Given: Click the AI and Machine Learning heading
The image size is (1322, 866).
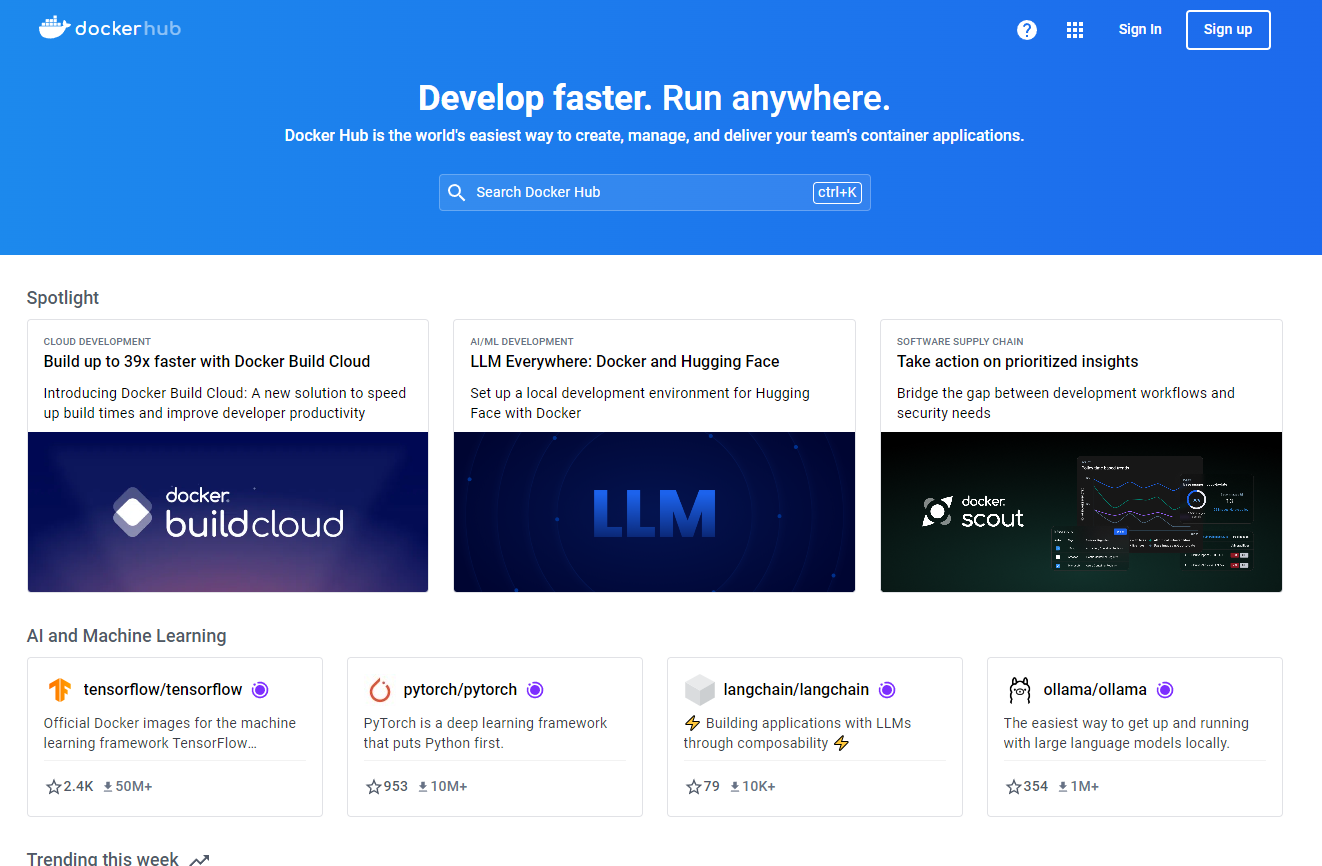Looking at the screenshot, I should (127, 636).
